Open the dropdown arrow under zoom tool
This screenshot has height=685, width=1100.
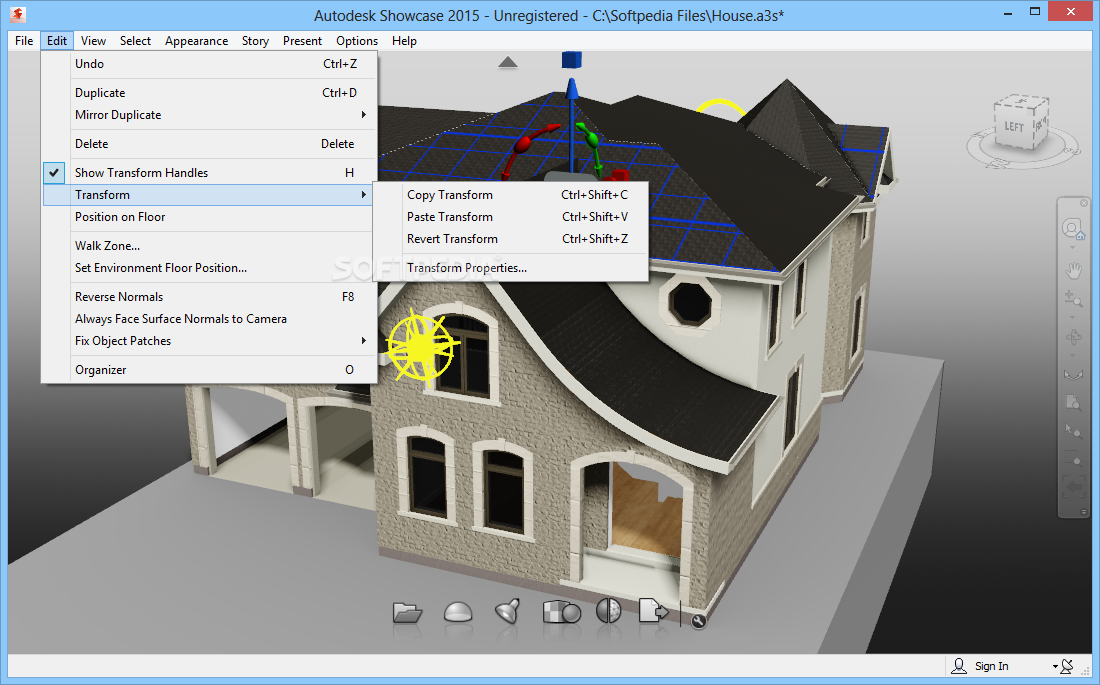[x=1073, y=316]
